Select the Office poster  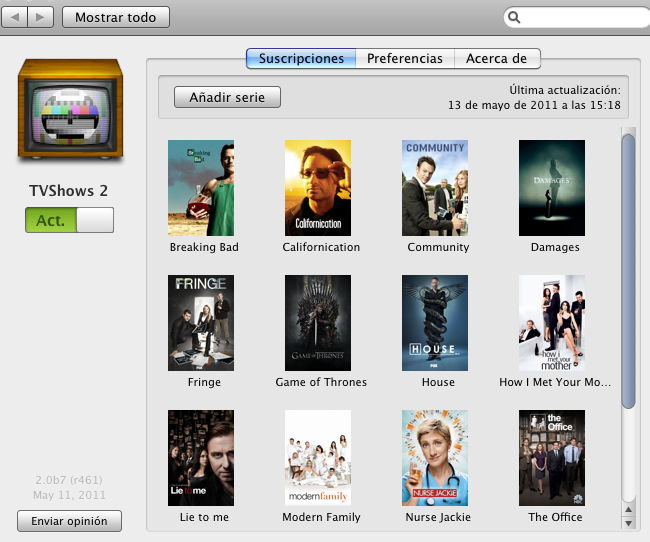pos(552,458)
